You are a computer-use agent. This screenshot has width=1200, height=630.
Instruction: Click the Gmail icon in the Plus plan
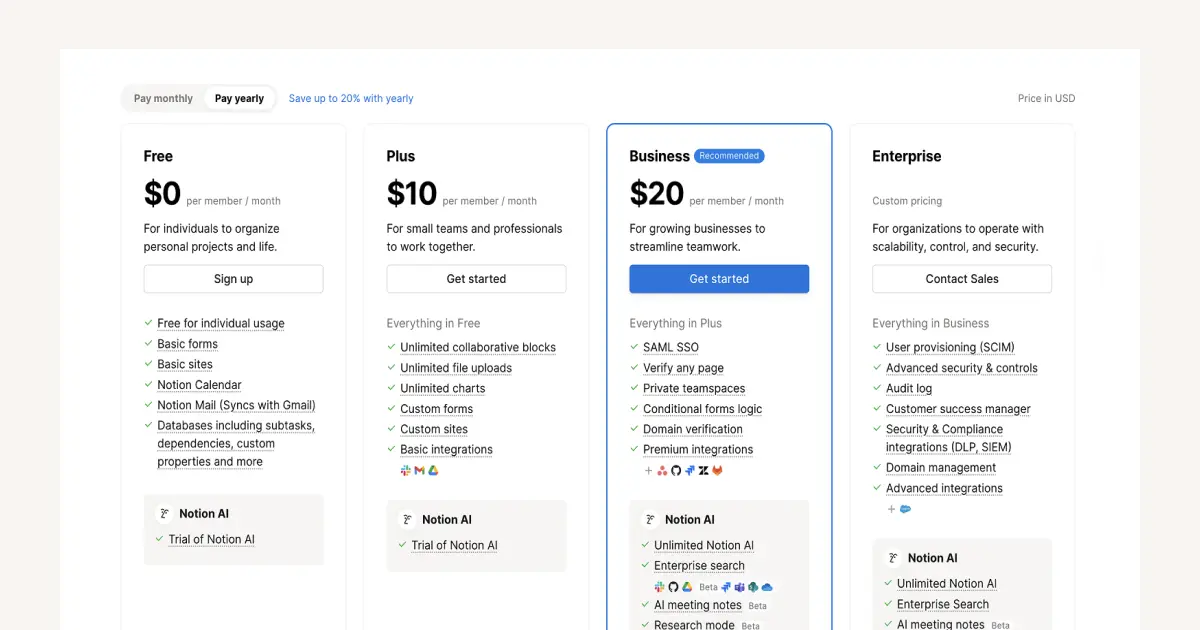point(419,470)
